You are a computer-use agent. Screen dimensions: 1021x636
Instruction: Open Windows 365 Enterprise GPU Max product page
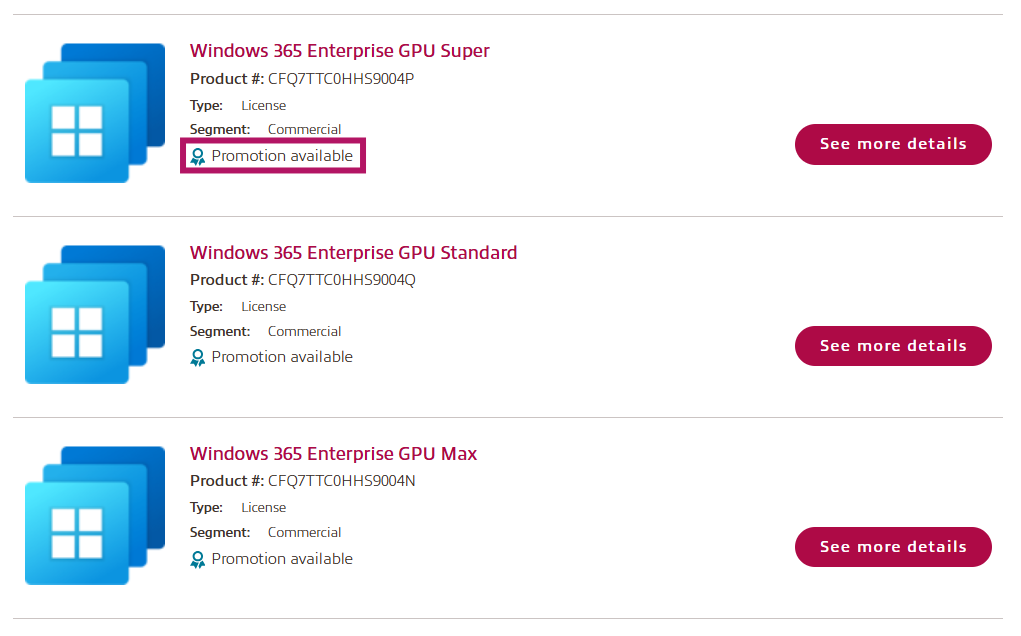[x=334, y=453]
